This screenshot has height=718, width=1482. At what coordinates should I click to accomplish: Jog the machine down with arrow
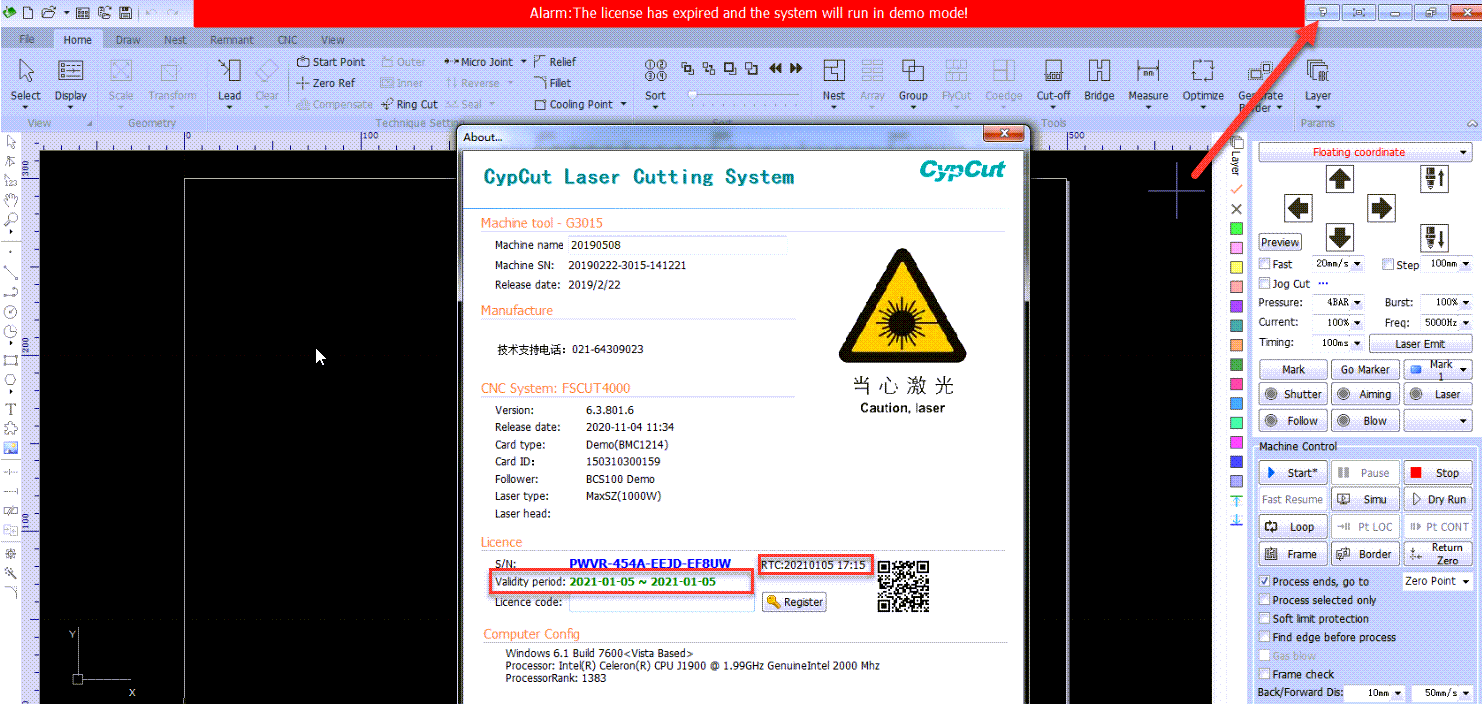1340,238
